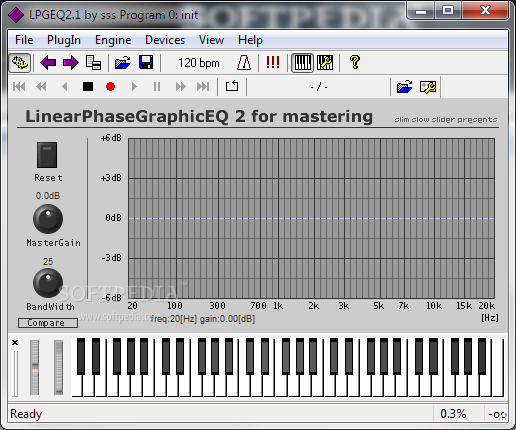Jump to end with skip-to-end button
This screenshot has height=430, width=516.
(203, 87)
